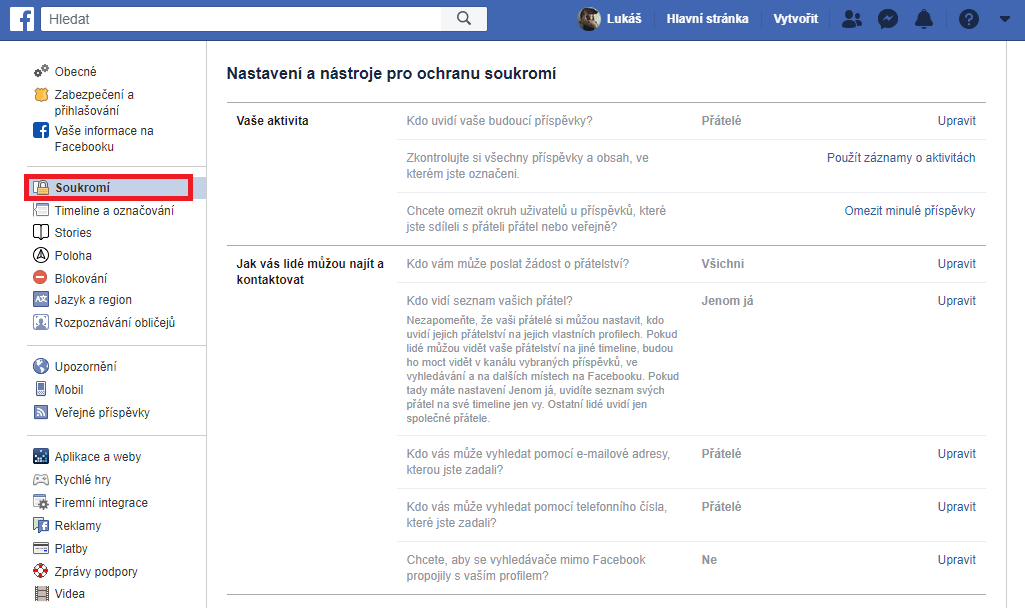The width and height of the screenshot is (1025, 608).
Task: Click the 'Všichni' value
Action: point(722,263)
